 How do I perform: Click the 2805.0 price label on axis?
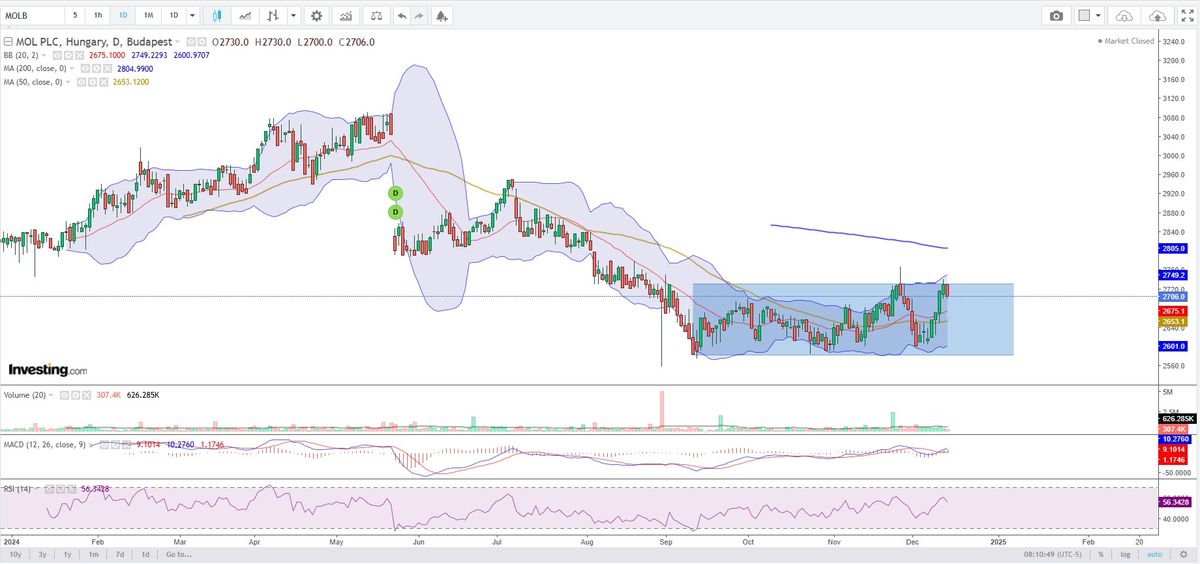1173,248
